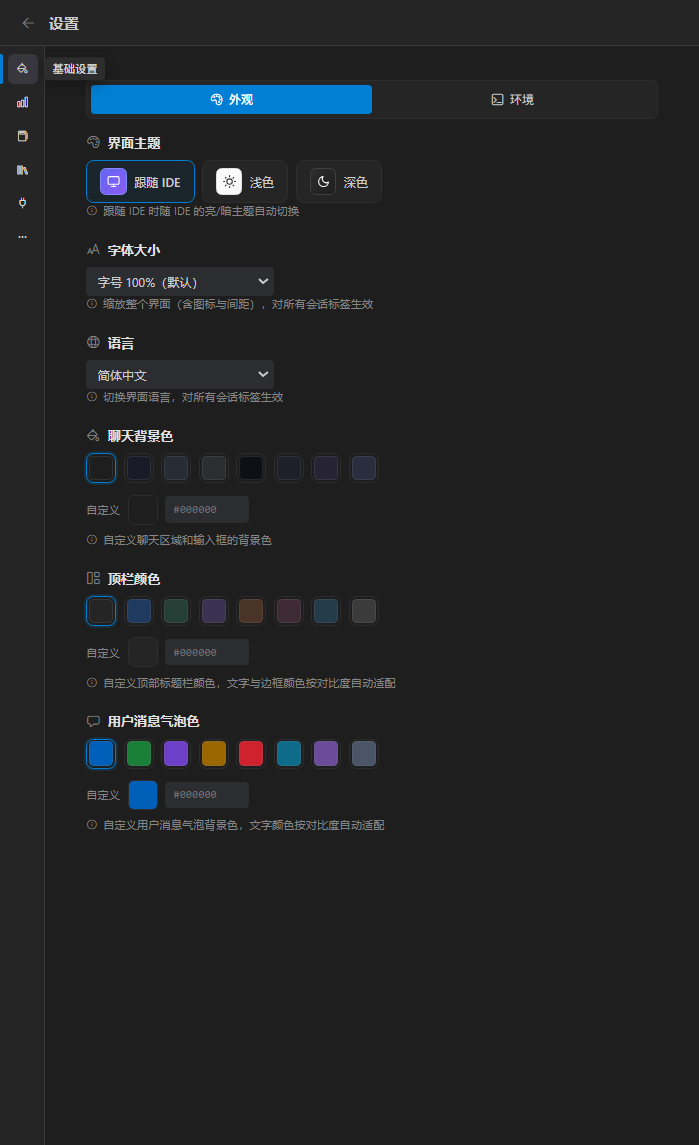This screenshot has width=699, height=1145.
Task: Focus the hex input under 聊天背景色
Action: tap(207, 510)
